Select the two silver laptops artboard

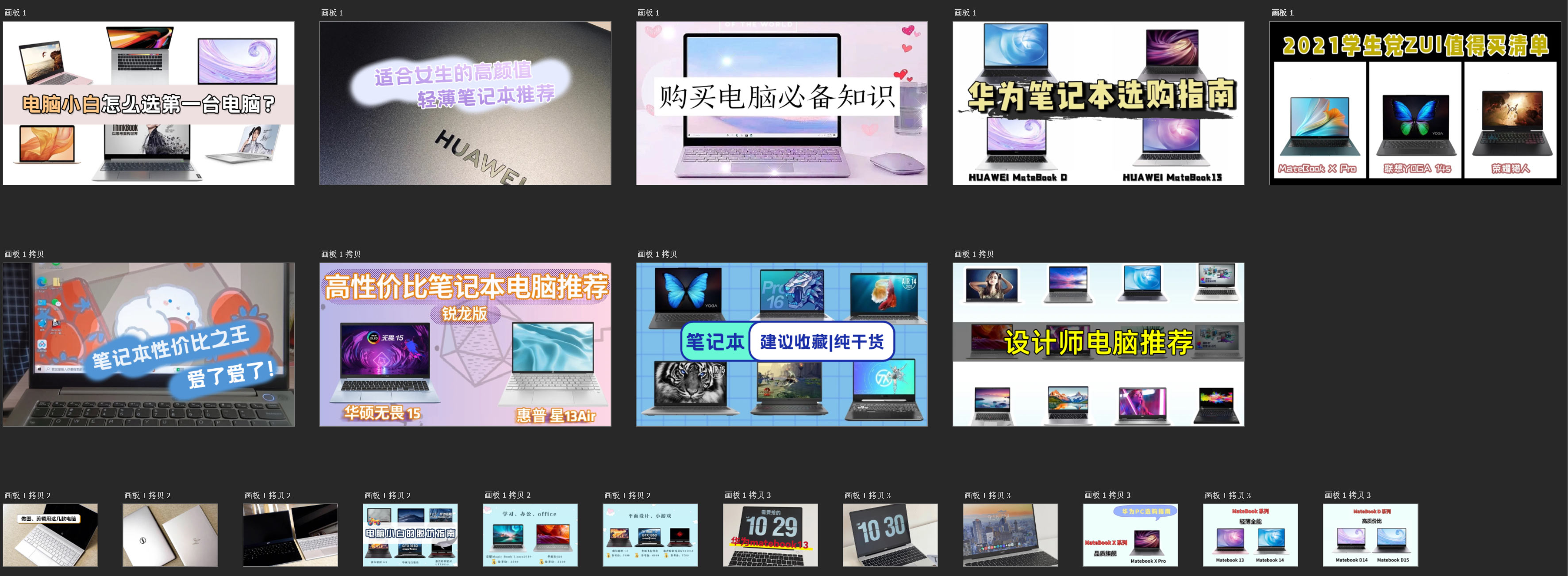tap(170, 534)
